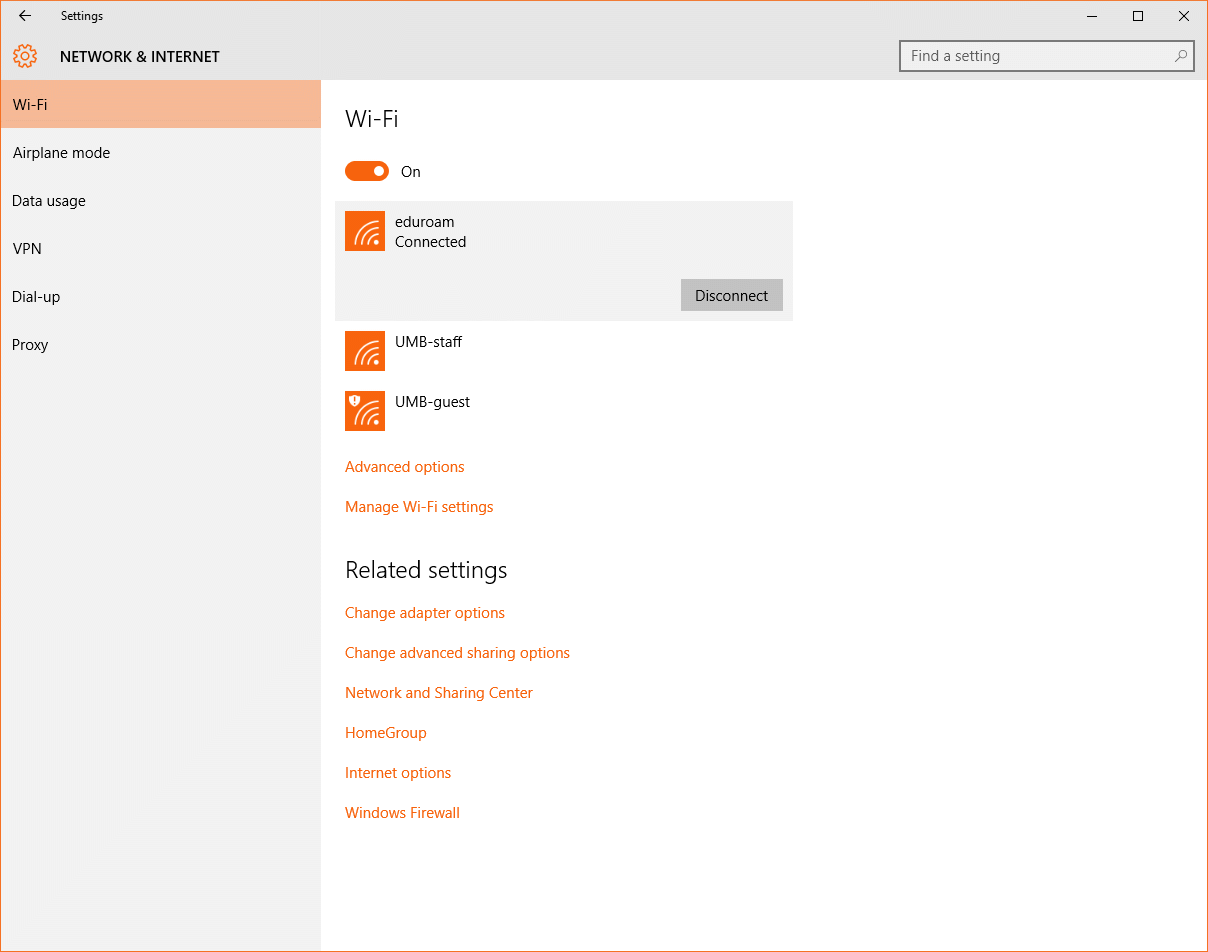Open Windows Firewall link
The width and height of the screenshot is (1208, 952).
tap(402, 813)
